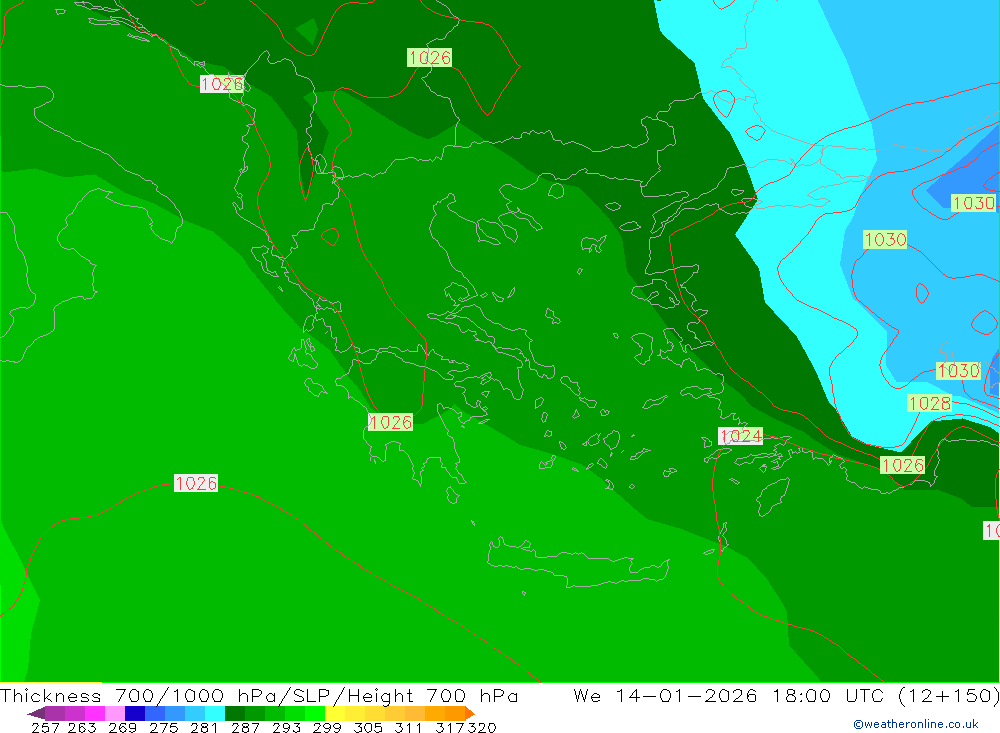Click the 305 legend value
Screen dimensions: 1000x733
point(368,727)
